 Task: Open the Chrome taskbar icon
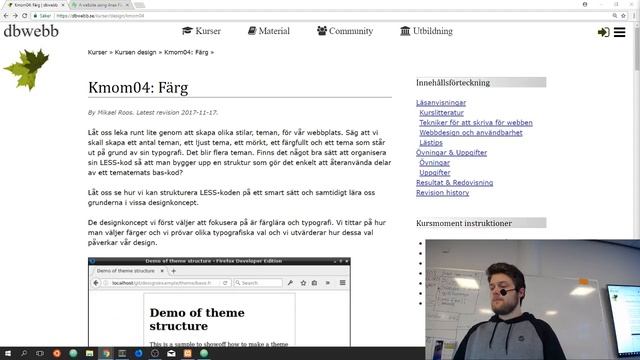tap(106, 353)
